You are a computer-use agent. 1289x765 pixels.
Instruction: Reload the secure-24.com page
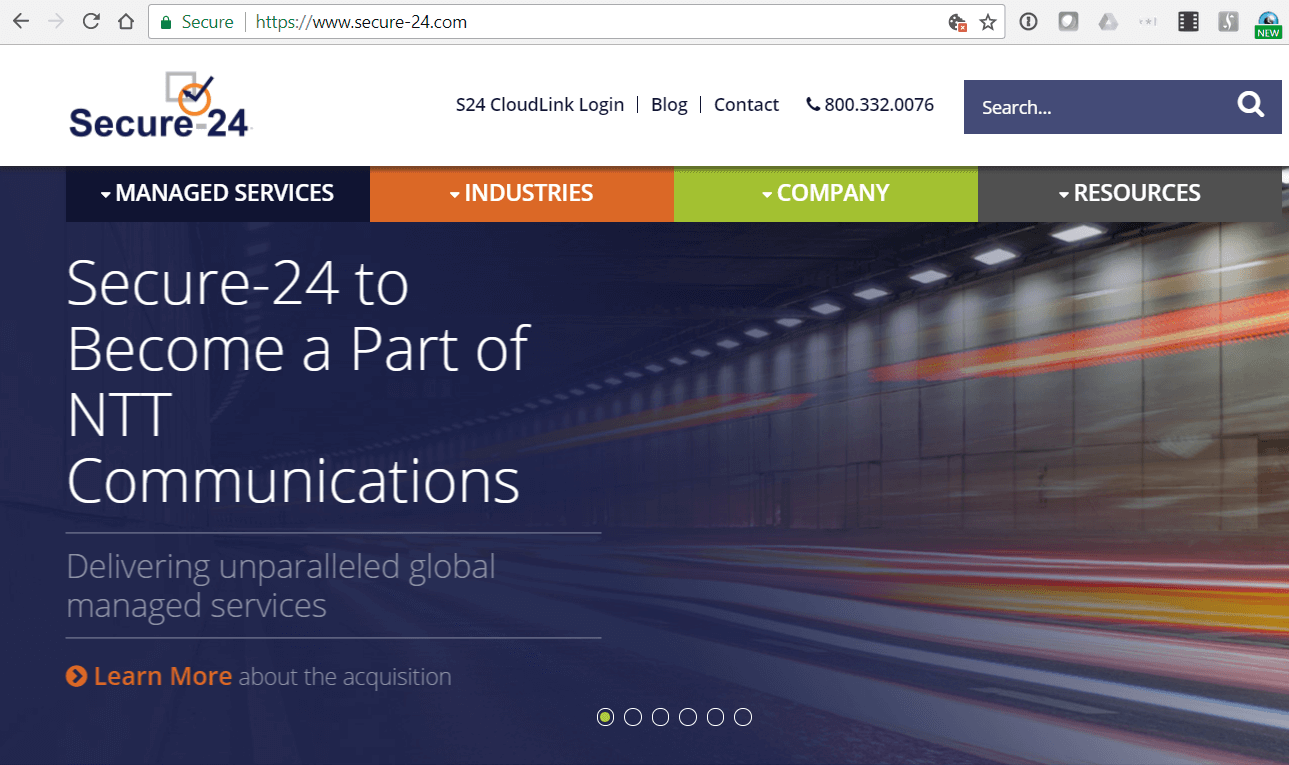[90, 21]
